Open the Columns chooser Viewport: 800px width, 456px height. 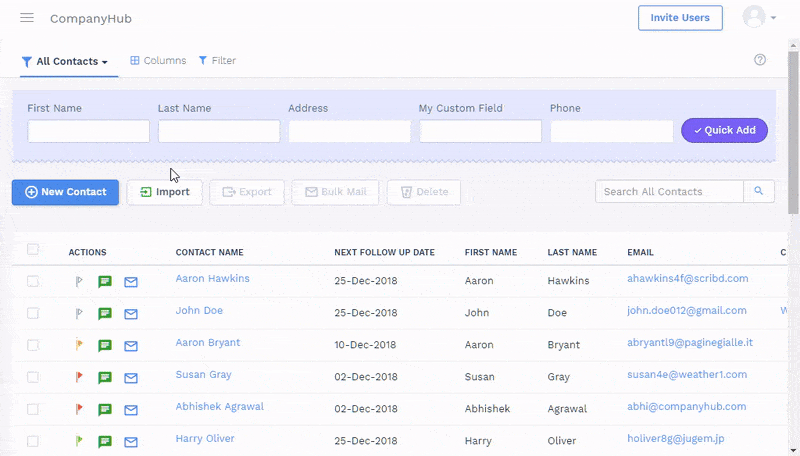158,61
